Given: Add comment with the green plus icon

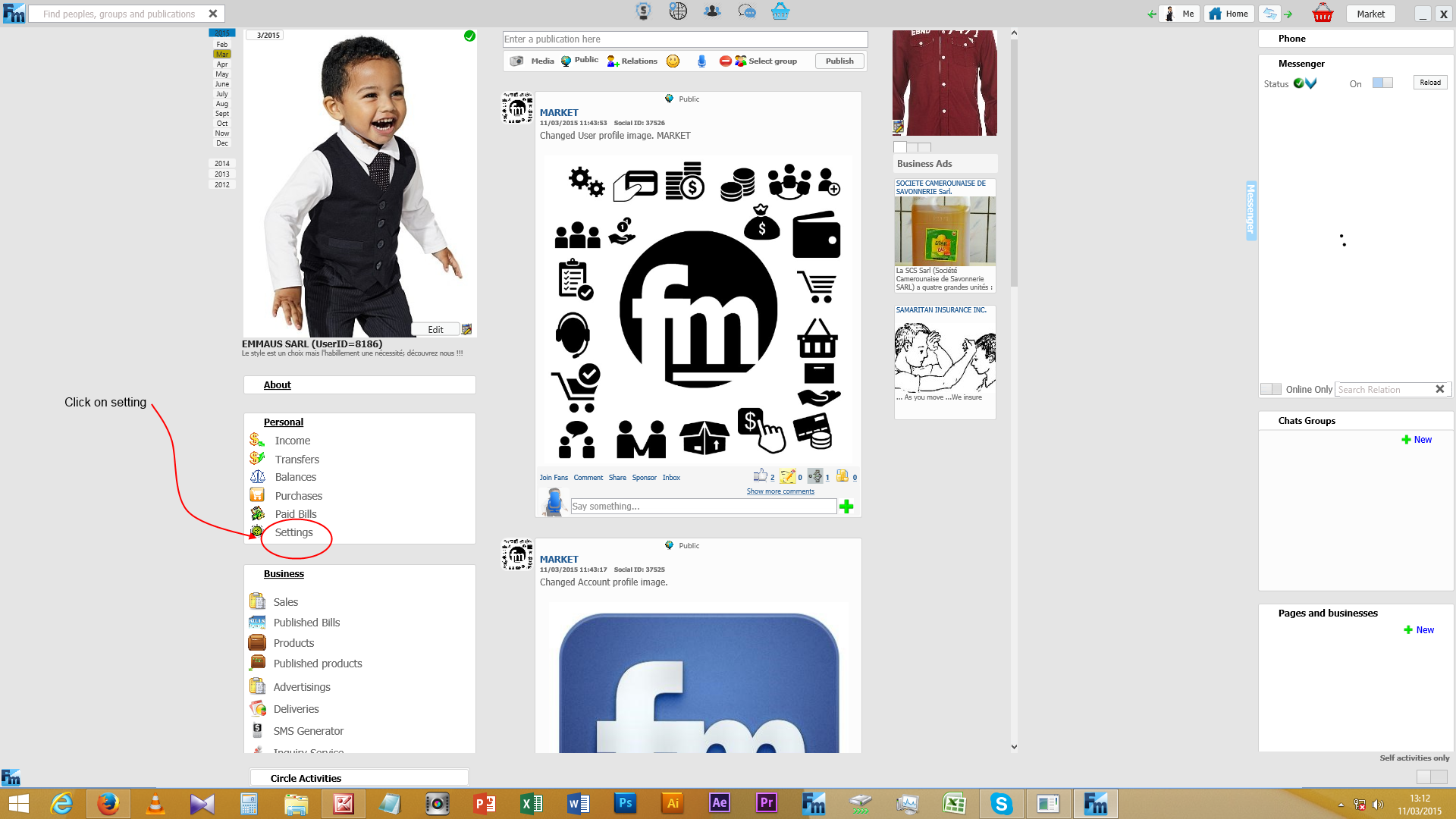Looking at the screenshot, I should (x=846, y=507).
